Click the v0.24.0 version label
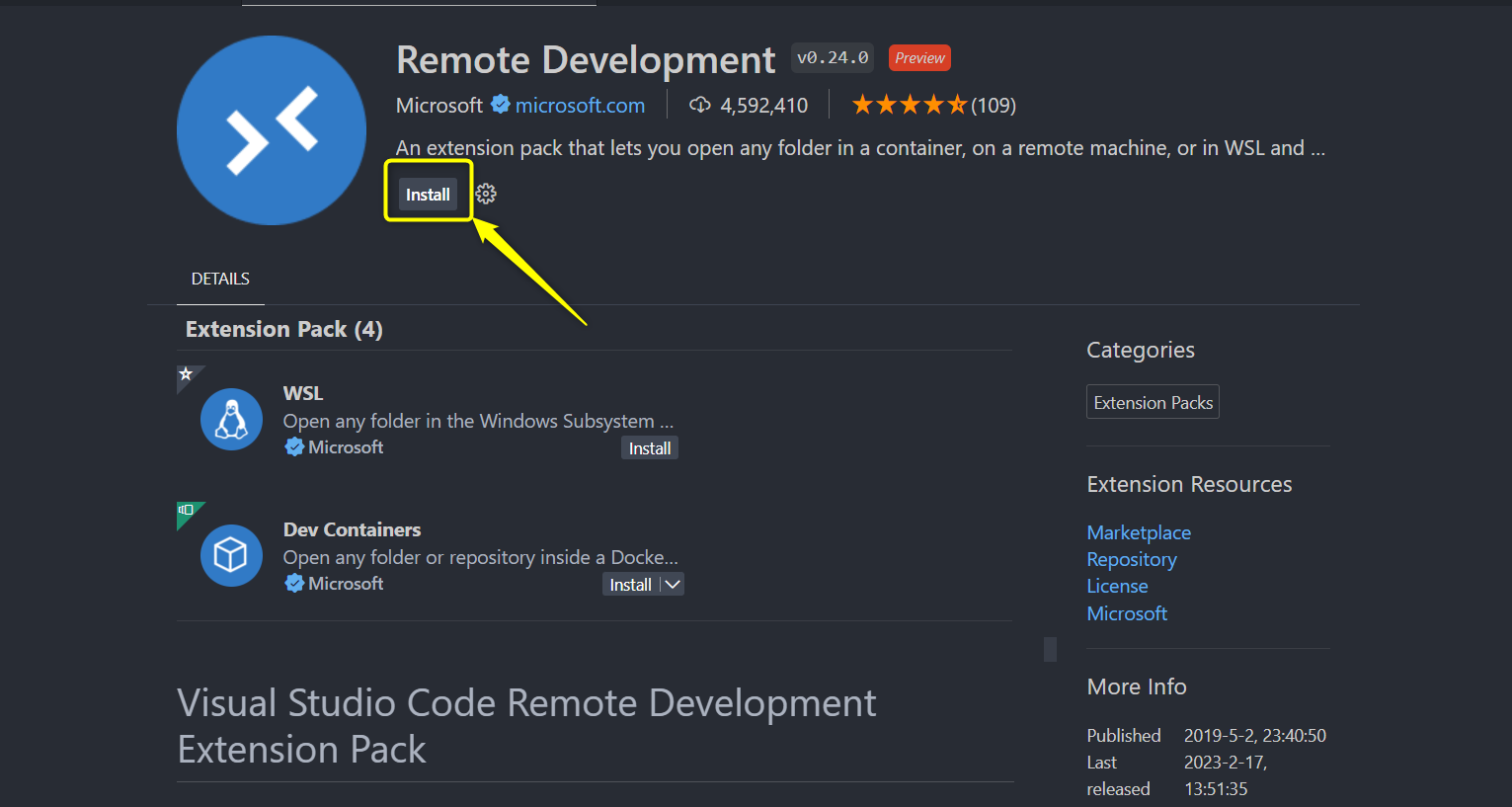Screen dimensions: 1512x807 pos(833,57)
